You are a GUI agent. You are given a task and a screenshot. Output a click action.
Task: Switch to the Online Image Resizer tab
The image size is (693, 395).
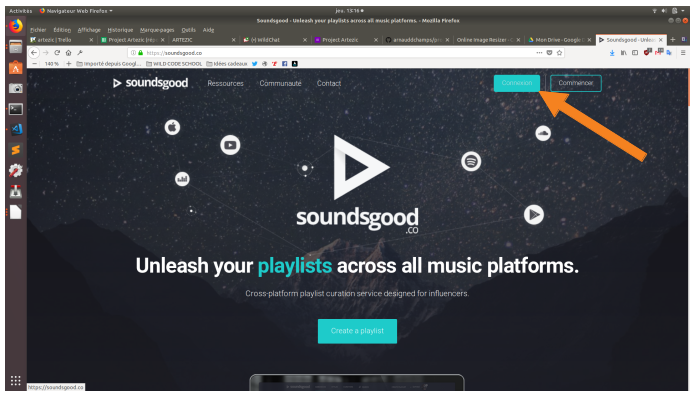[x=487, y=40]
